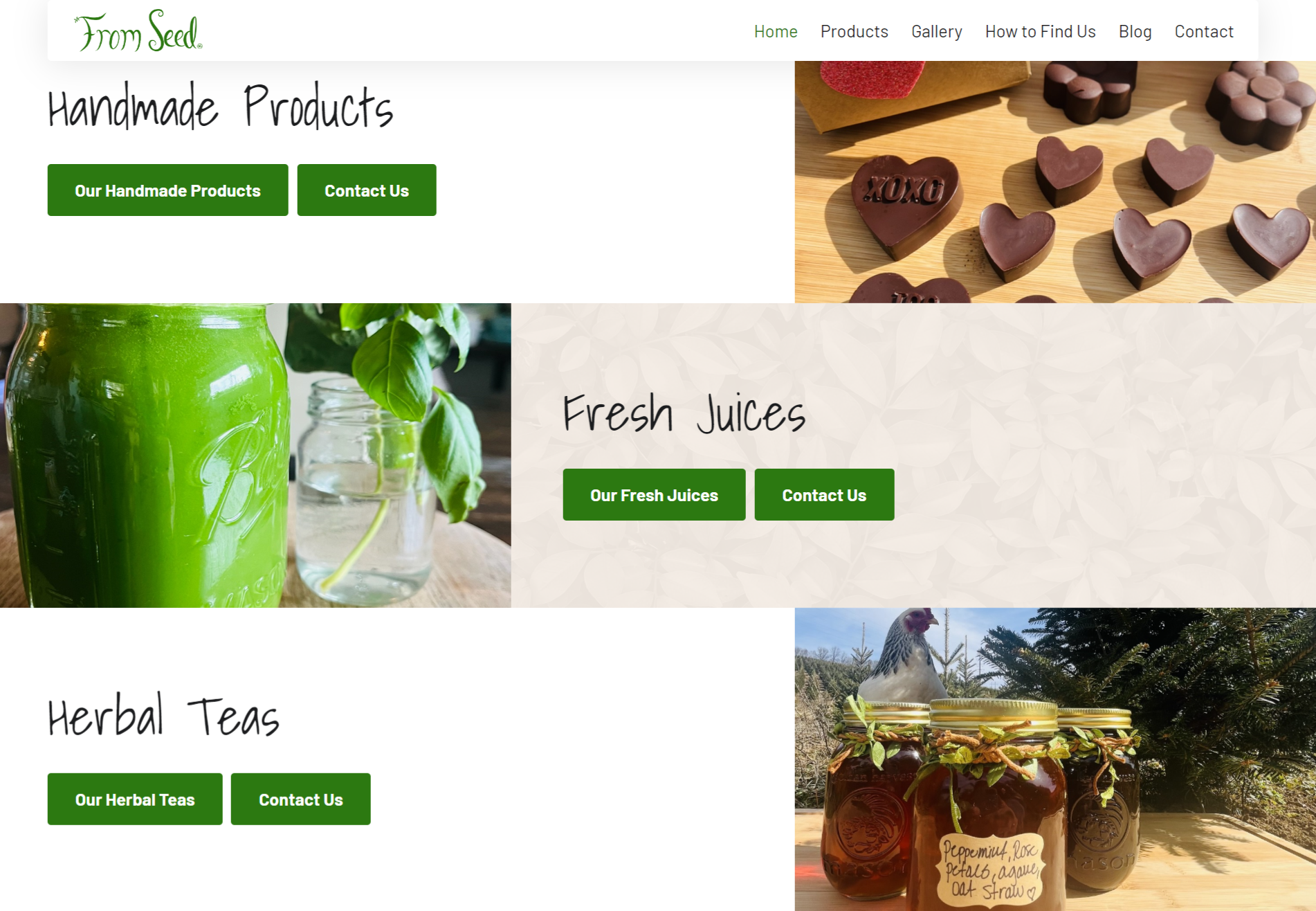This screenshot has width=1316, height=911.
Task: Go to the Gallery page
Action: point(936,32)
